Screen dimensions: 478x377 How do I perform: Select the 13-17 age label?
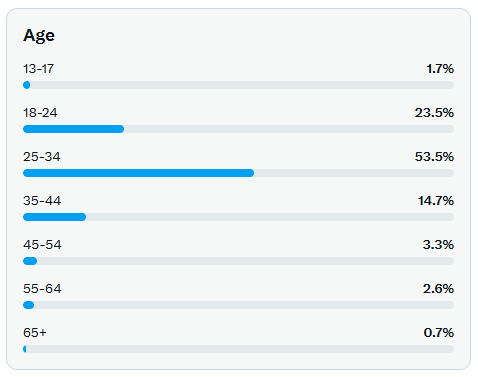click(38, 69)
